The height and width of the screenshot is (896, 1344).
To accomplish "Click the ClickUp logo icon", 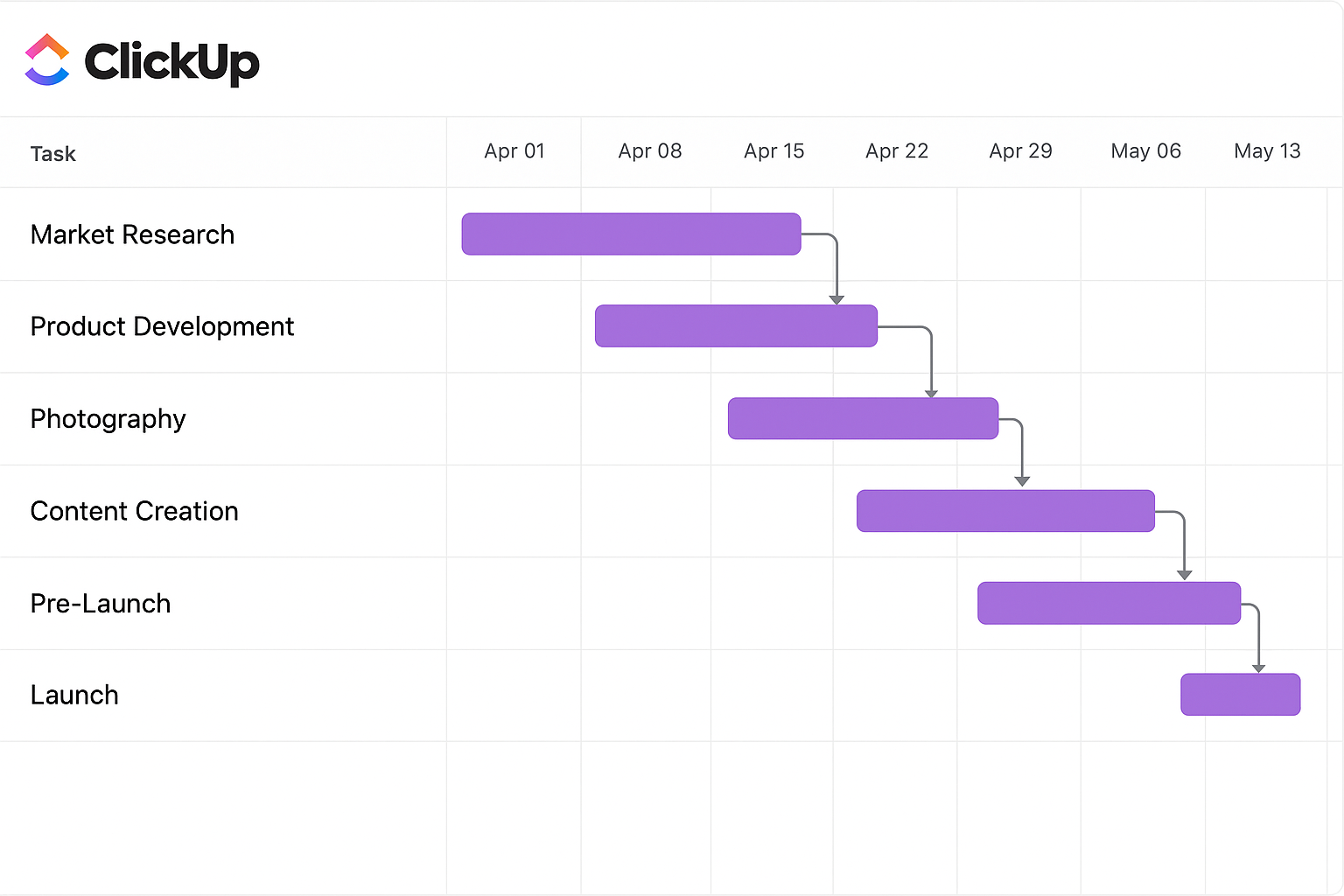I will (x=47, y=59).
